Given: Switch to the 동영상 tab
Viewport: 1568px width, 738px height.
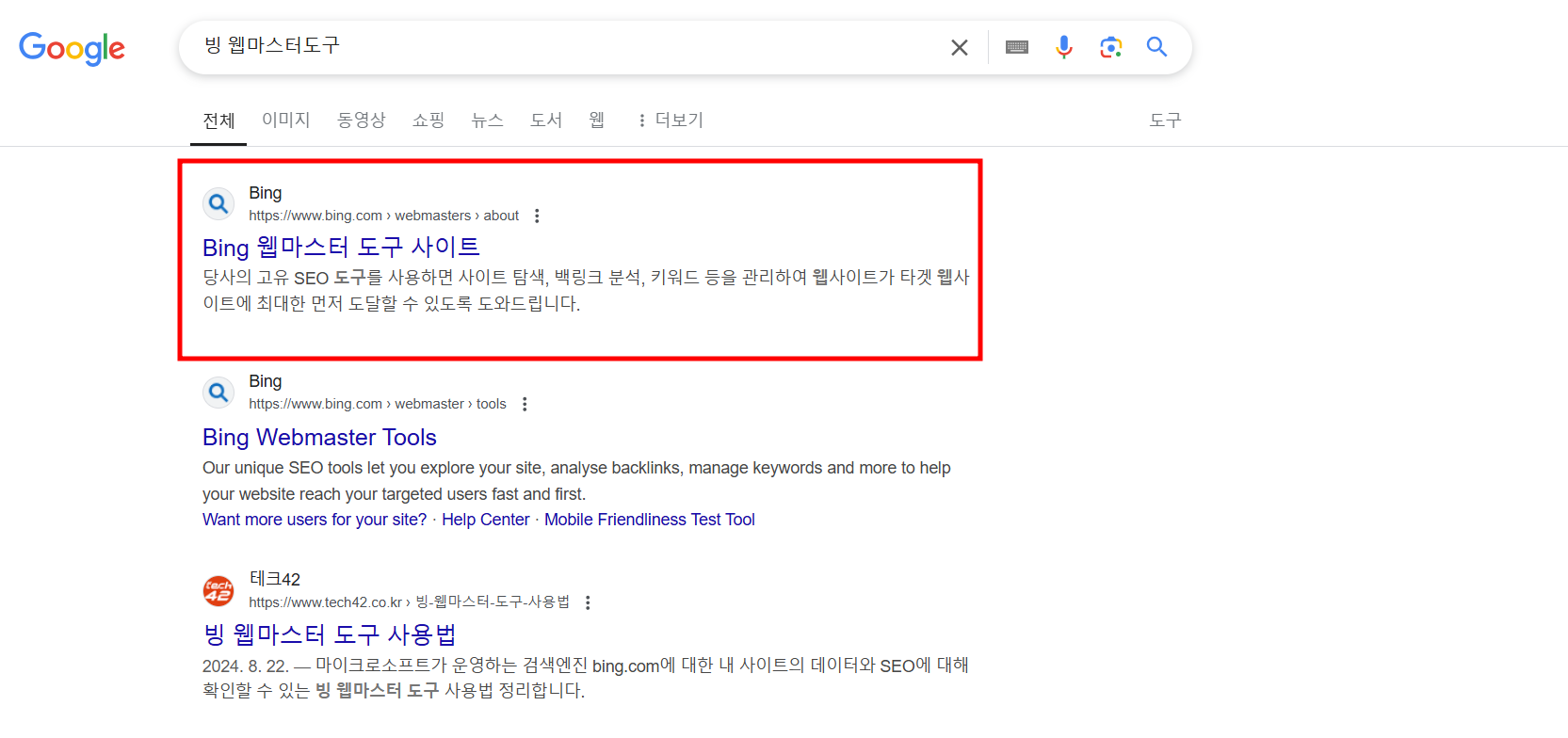Looking at the screenshot, I should pyautogui.click(x=362, y=120).
